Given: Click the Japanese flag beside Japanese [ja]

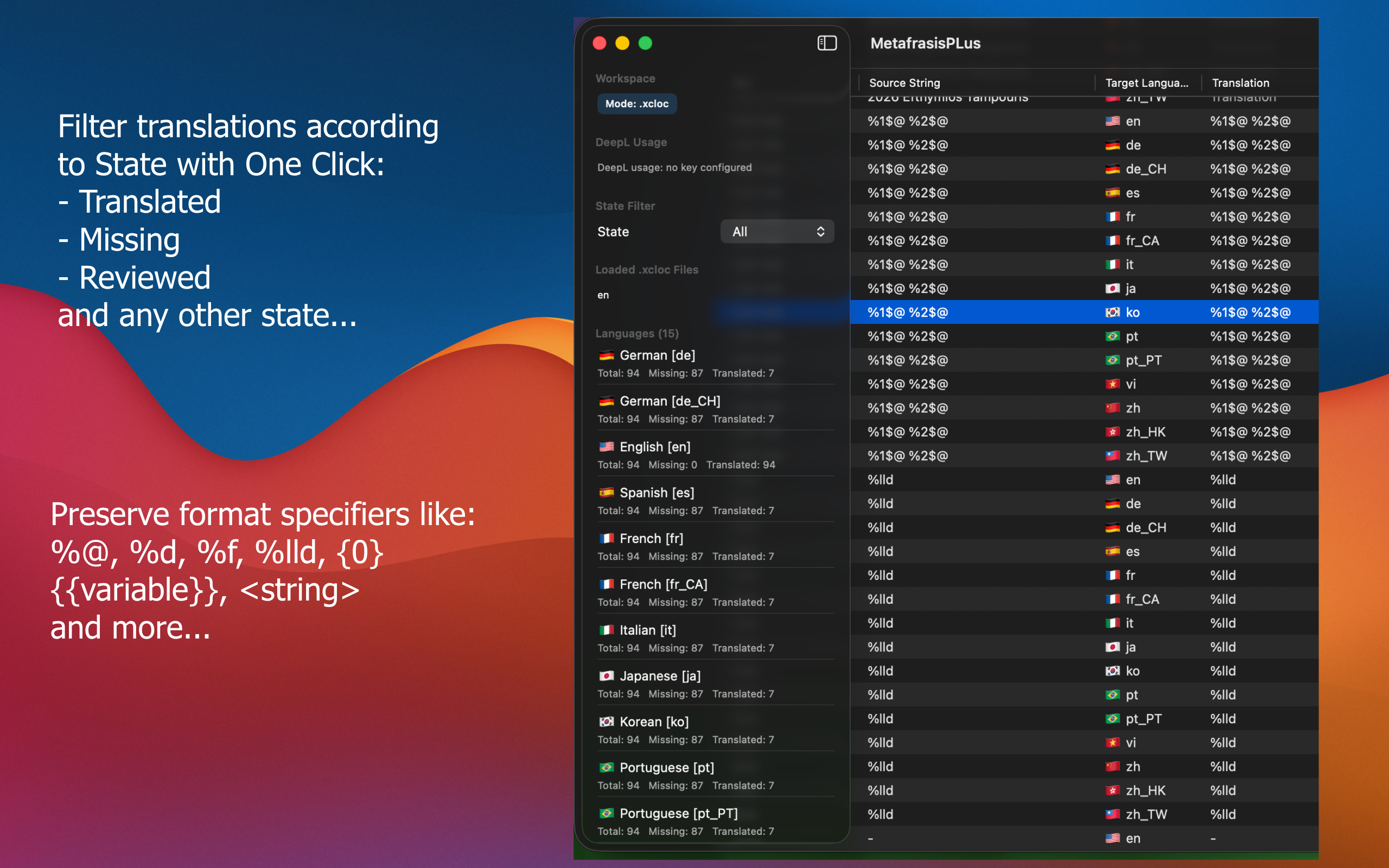Looking at the screenshot, I should [606, 676].
